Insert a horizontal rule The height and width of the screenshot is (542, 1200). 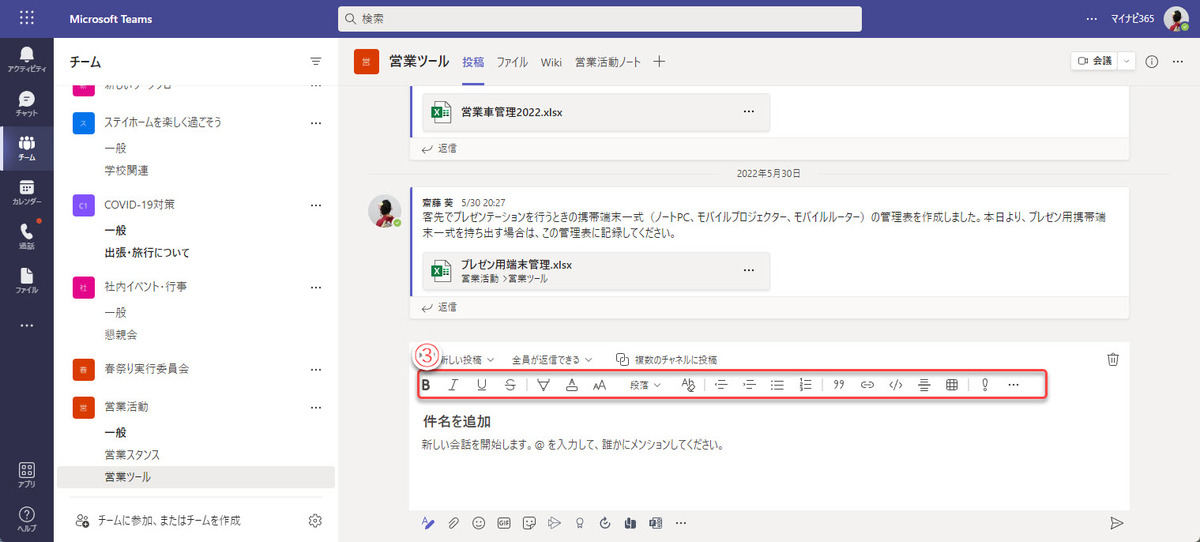click(x=924, y=384)
